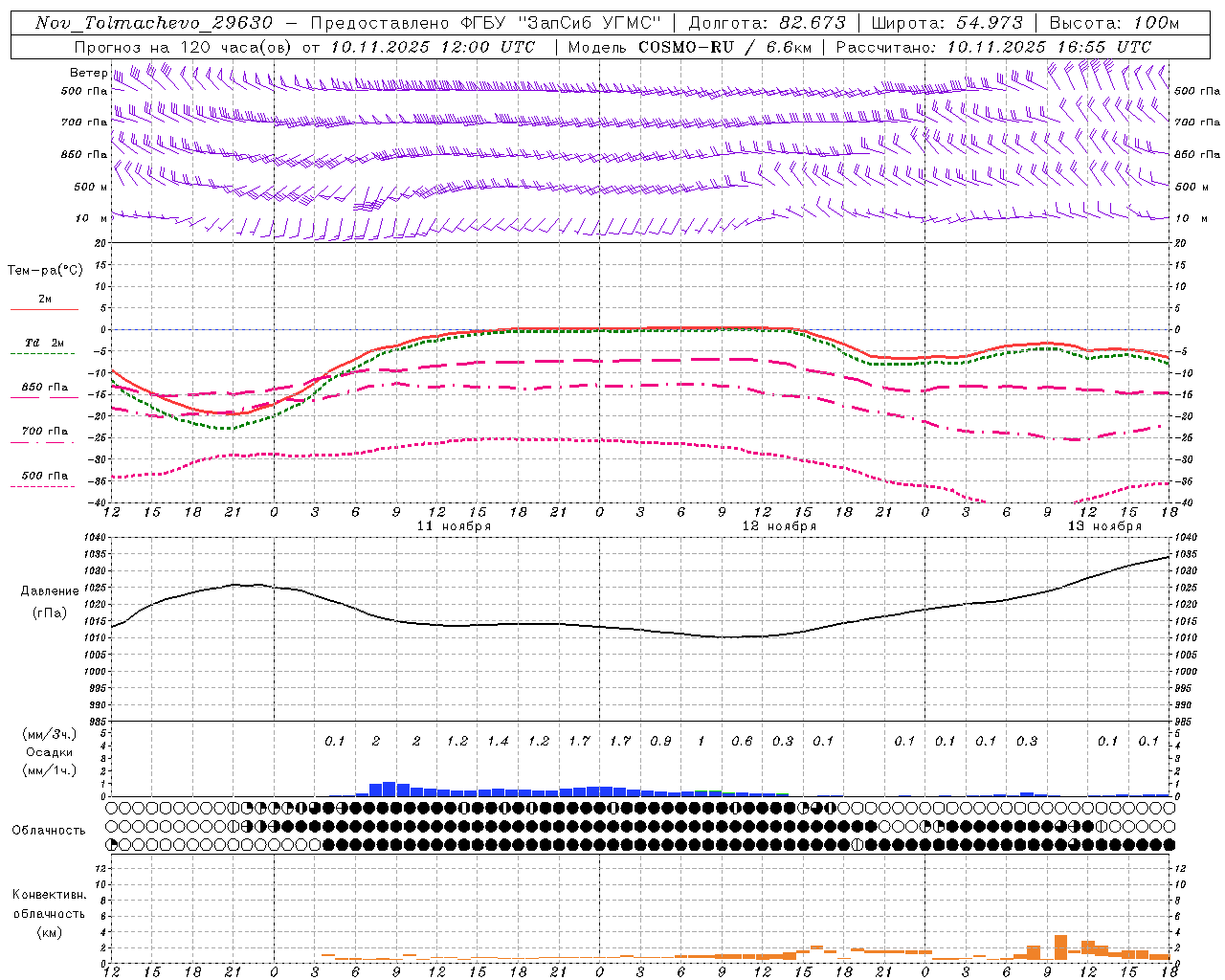The height and width of the screenshot is (980, 1225).
Task: Click the Широта: 54.973 header field
Action: pos(947,23)
